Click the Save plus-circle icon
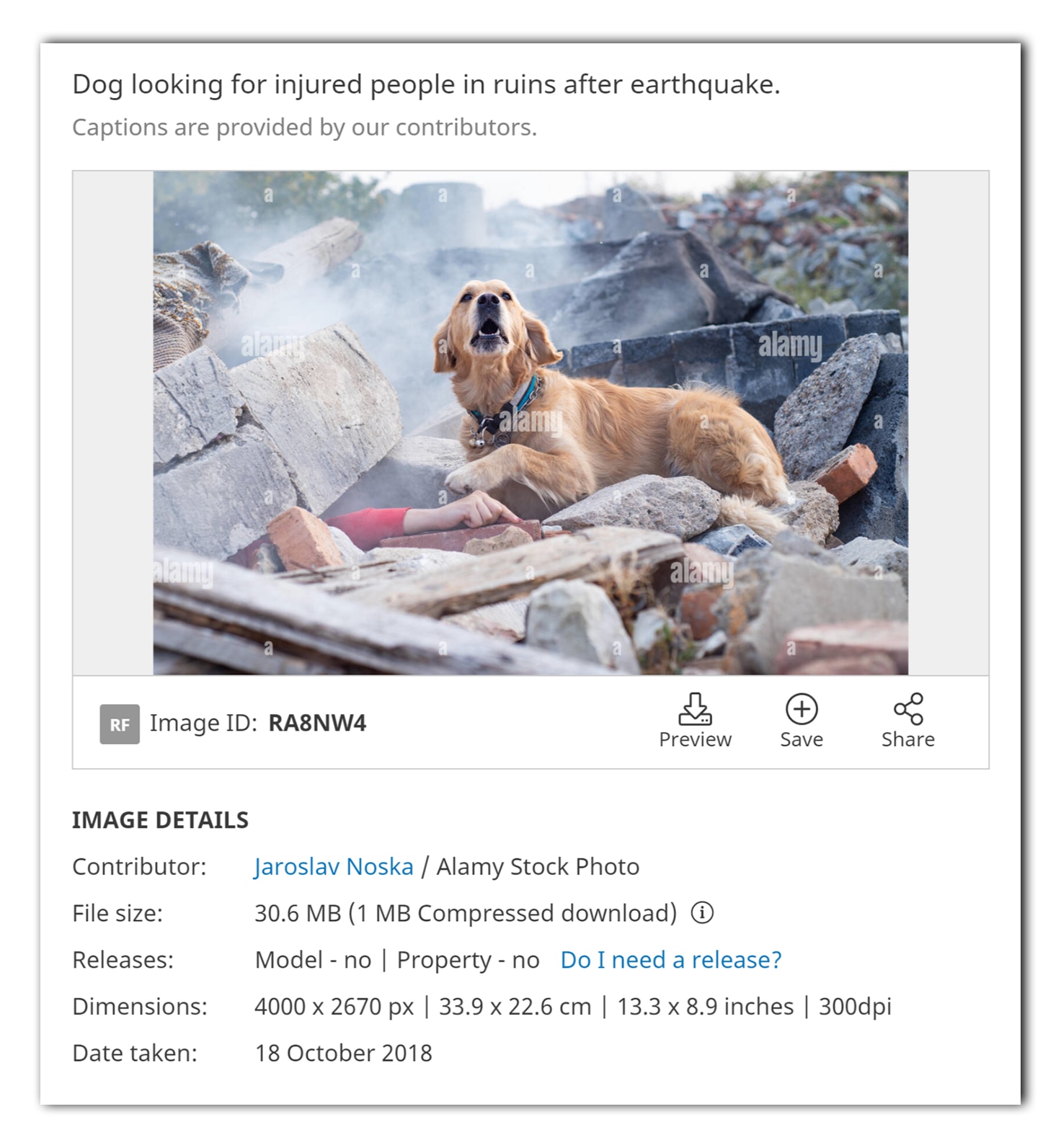Viewport: 1061px width, 1148px height. tap(801, 709)
